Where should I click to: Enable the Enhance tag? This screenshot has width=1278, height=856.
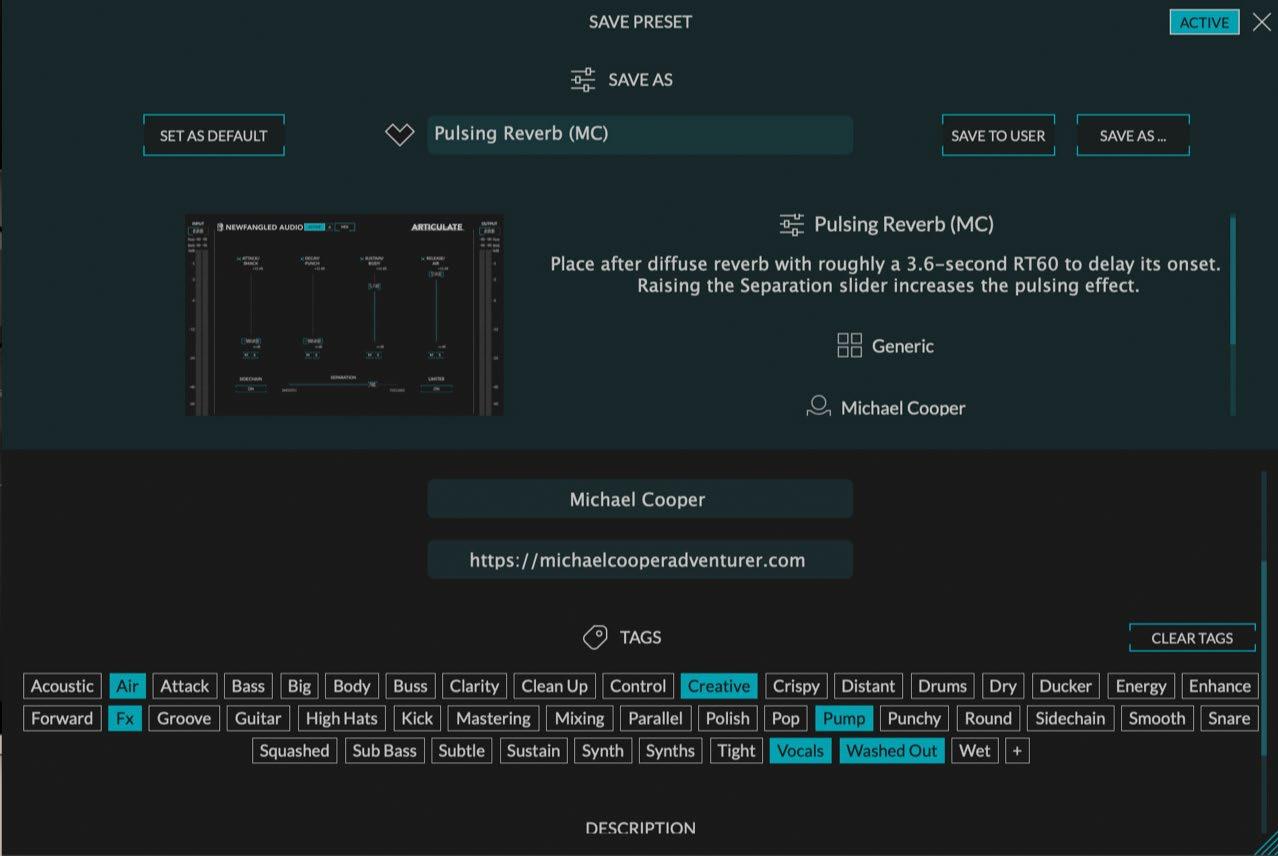click(1219, 686)
